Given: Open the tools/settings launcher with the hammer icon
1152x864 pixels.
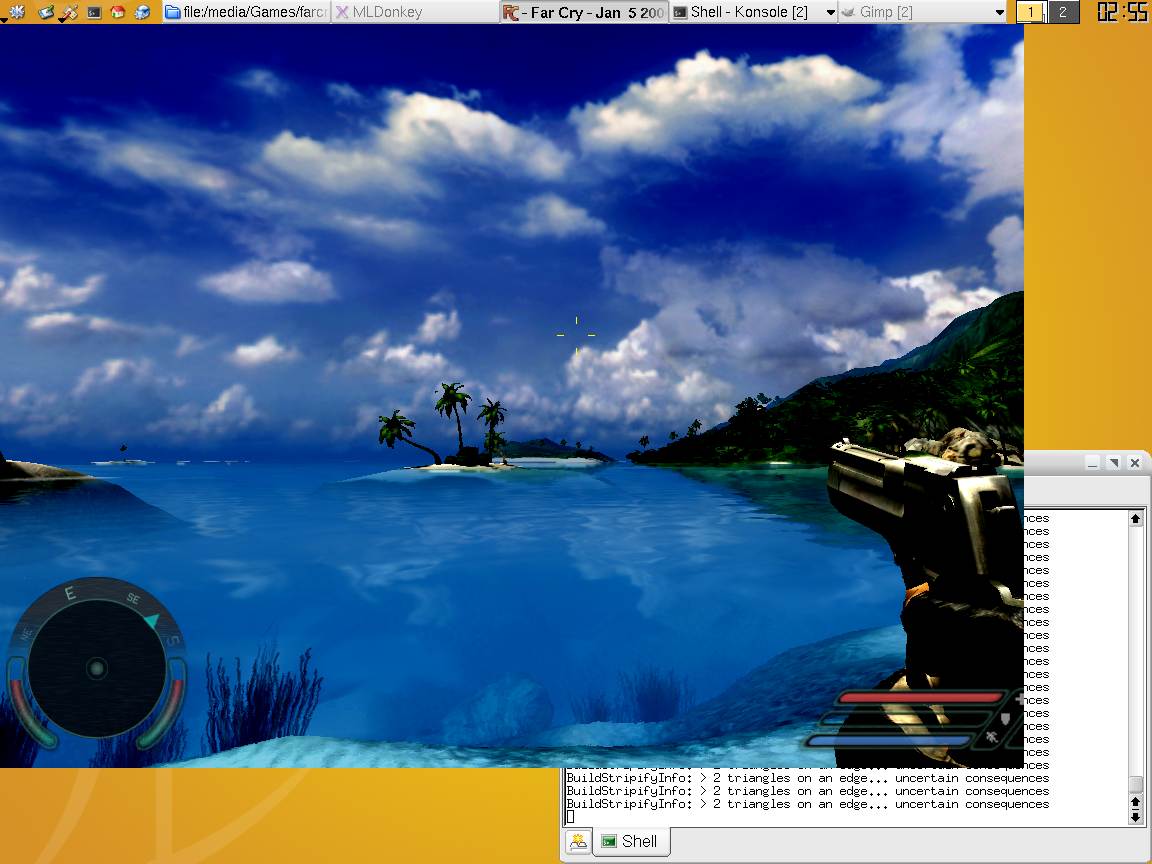Looking at the screenshot, I should click(x=69, y=12).
